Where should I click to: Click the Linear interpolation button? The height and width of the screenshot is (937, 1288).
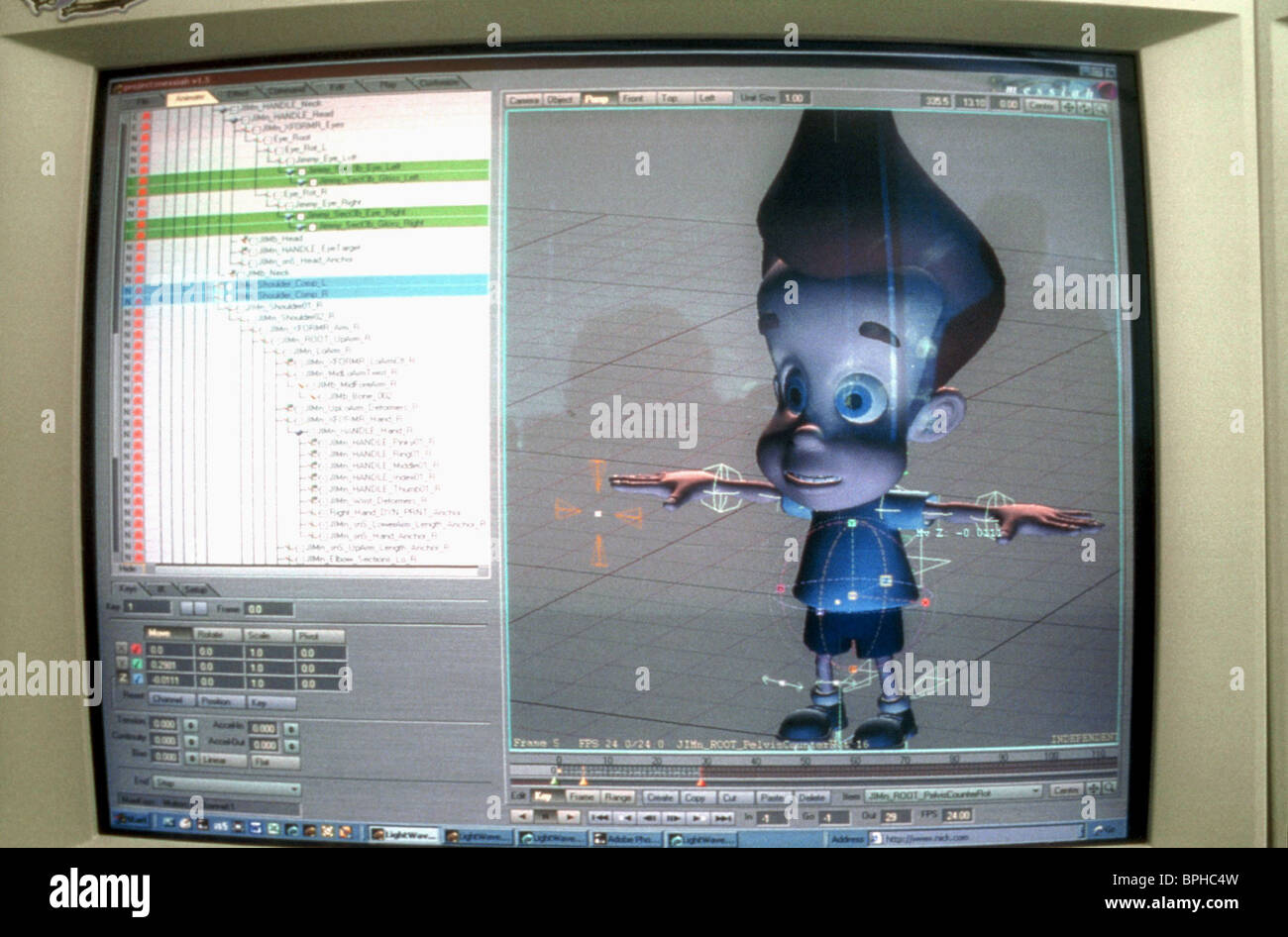pyautogui.click(x=222, y=760)
